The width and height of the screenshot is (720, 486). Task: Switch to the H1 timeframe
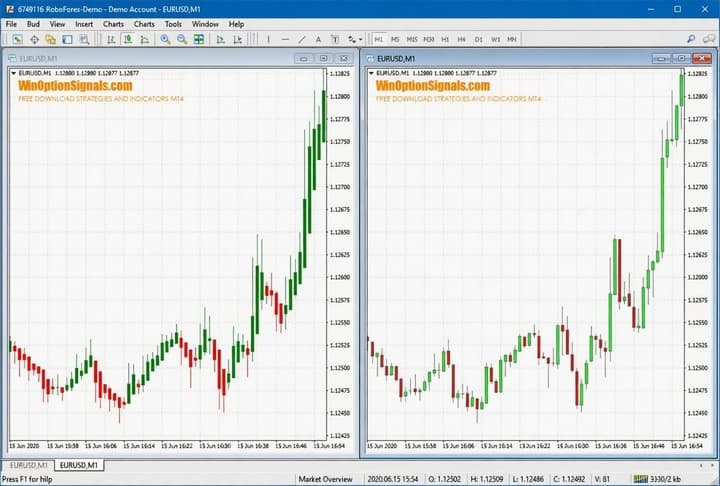click(445, 40)
